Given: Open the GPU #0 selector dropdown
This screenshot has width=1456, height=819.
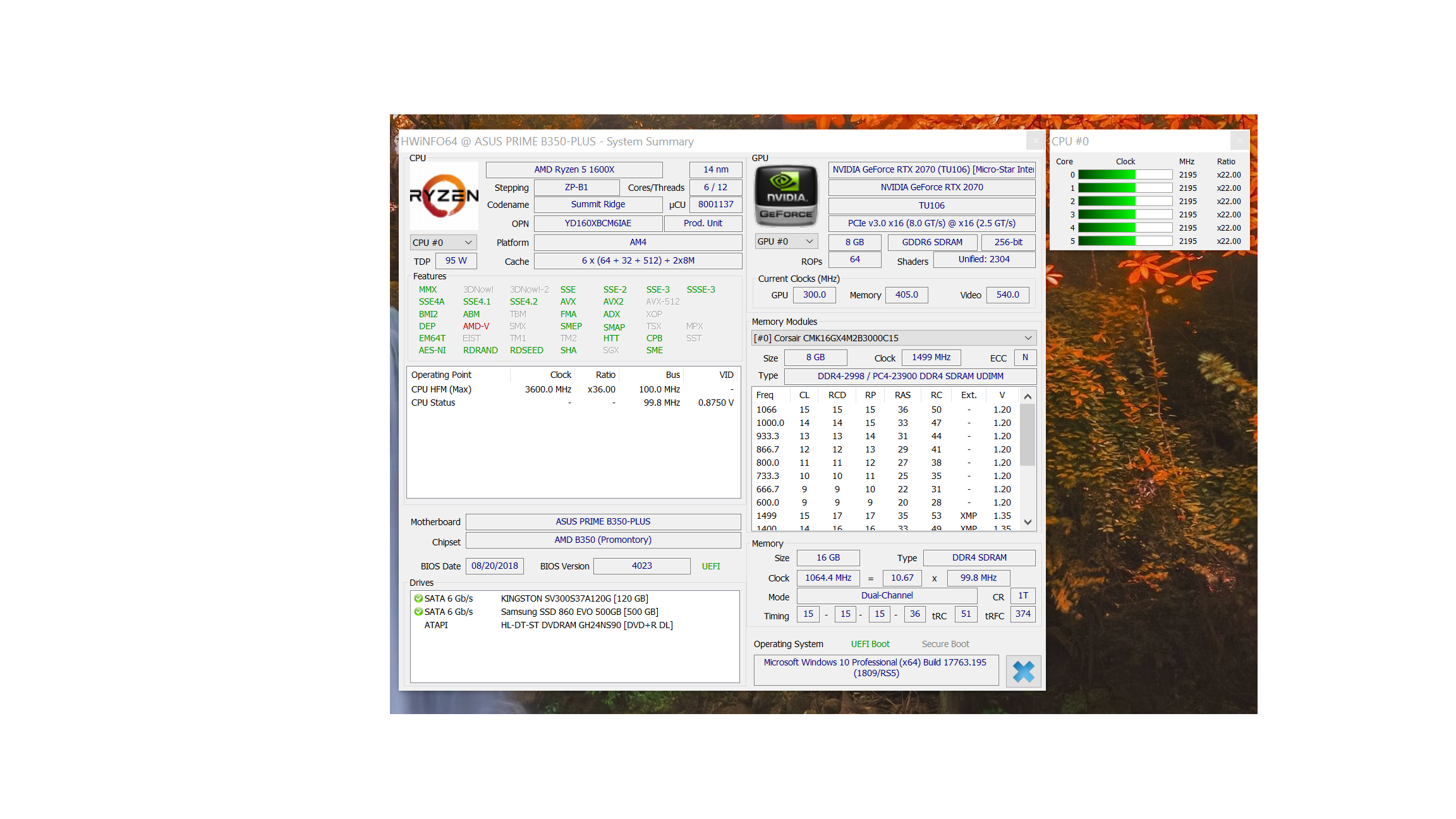Looking at the screenshot, I should coord(786,241).
